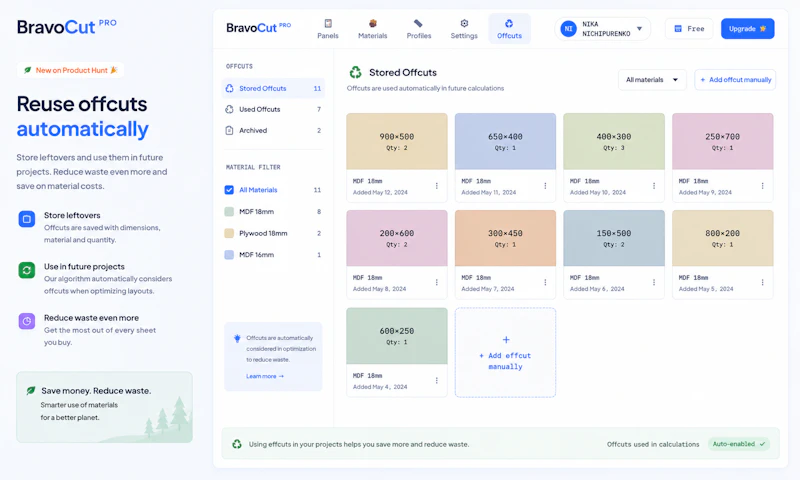Select Archived in the sidebar
The width and height of the screenshot is (800, 480).
(273, 131)
